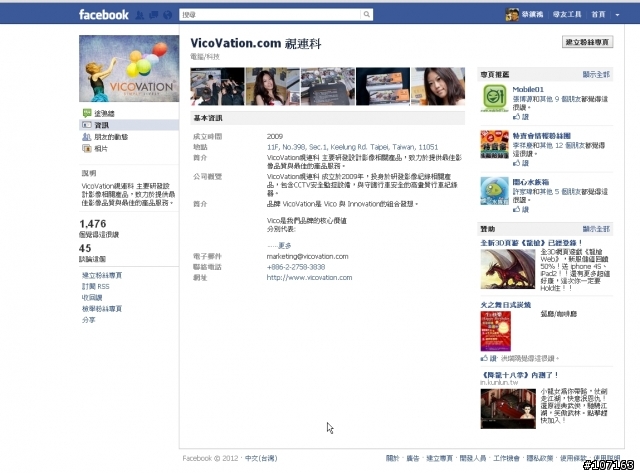Screen dimensions: 640x473
Task: Click the dragon ad image
Action: coord(508,269)
